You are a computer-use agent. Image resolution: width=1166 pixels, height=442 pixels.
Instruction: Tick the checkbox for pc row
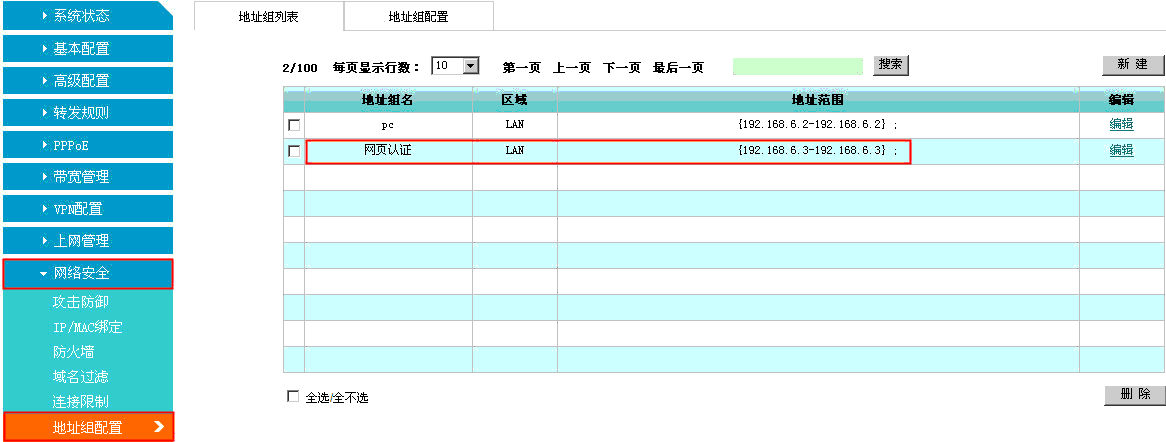tap(294, 125)
